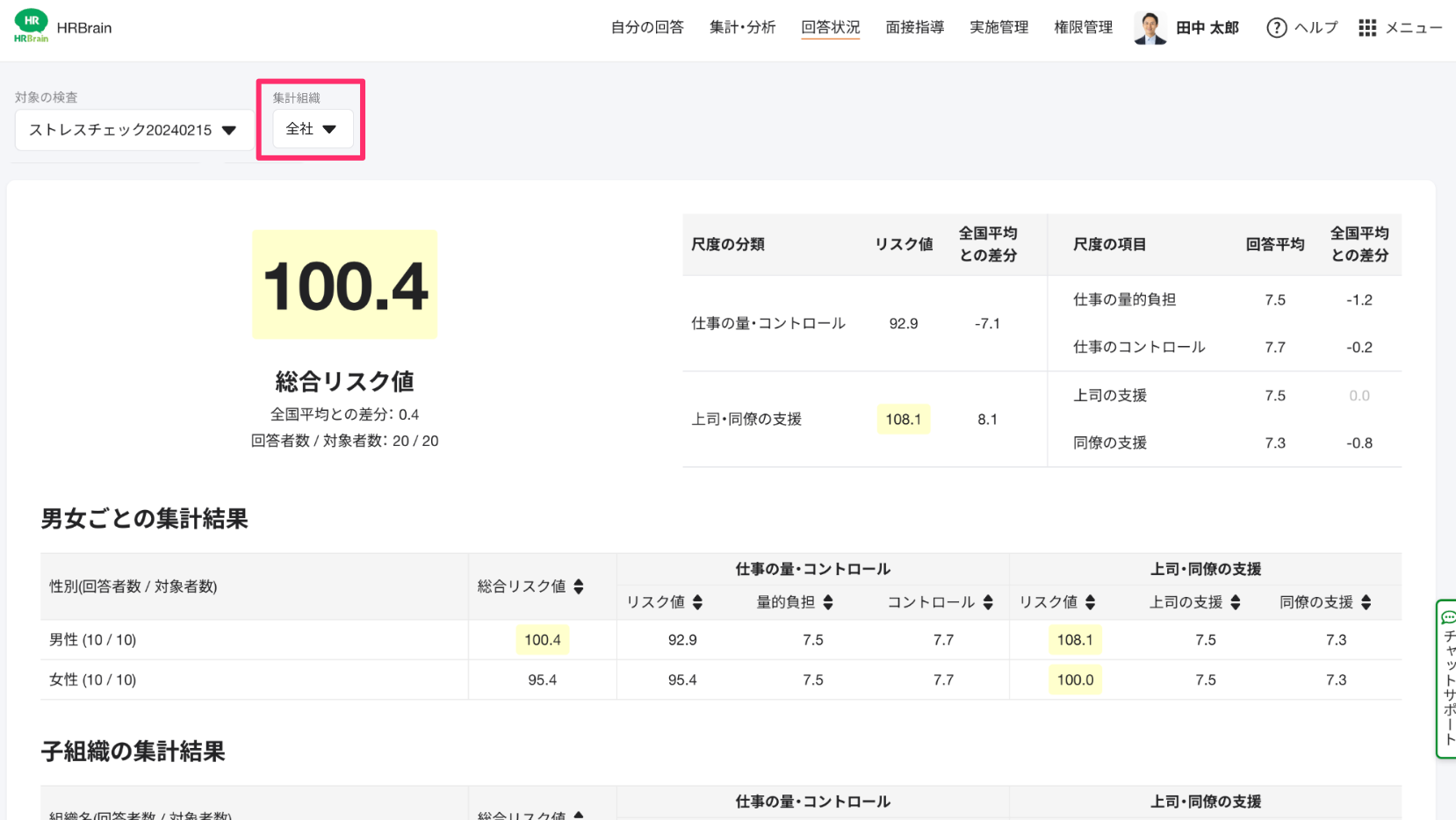Click 回答者数 / 対象者数: 20 / 20 text

(x=345, y=441)
